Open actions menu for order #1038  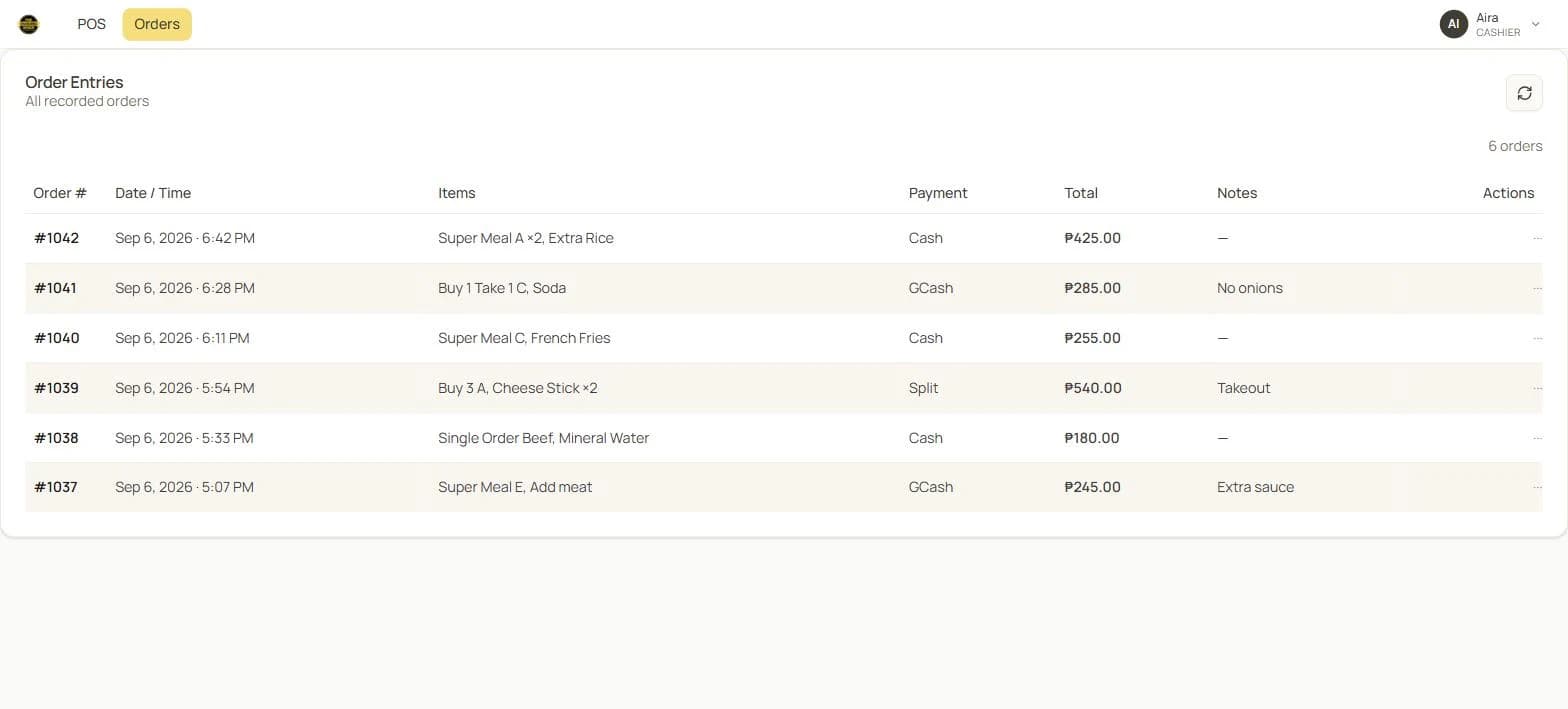(x=1537, y=438)
